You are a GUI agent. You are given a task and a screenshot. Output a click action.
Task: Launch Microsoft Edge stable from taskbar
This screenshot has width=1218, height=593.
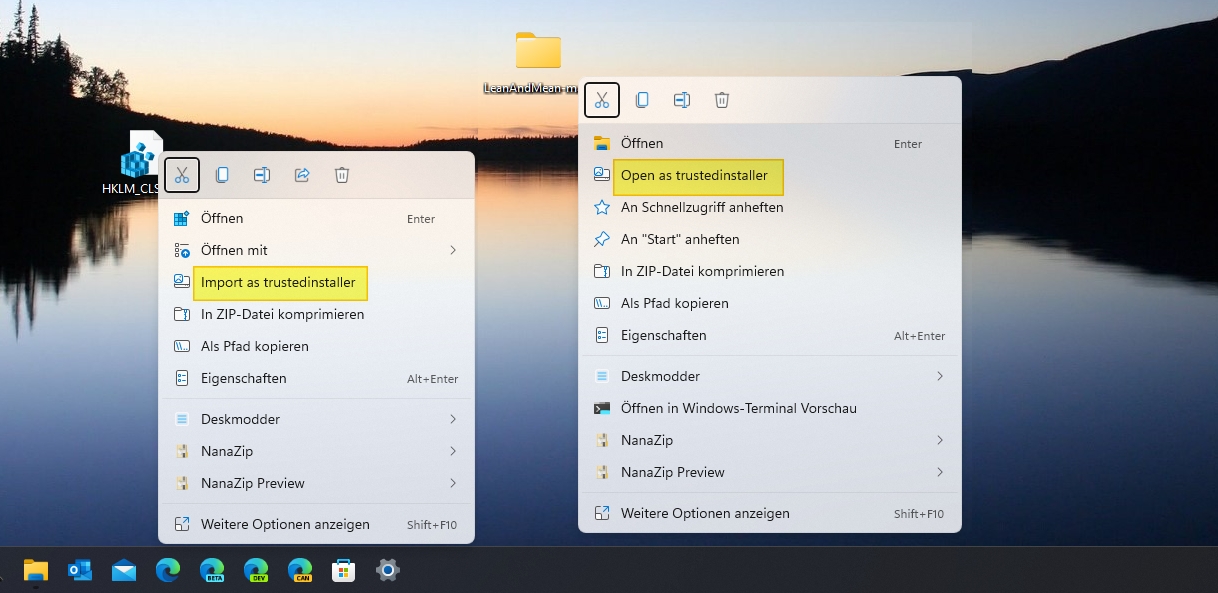click(168, 570)
